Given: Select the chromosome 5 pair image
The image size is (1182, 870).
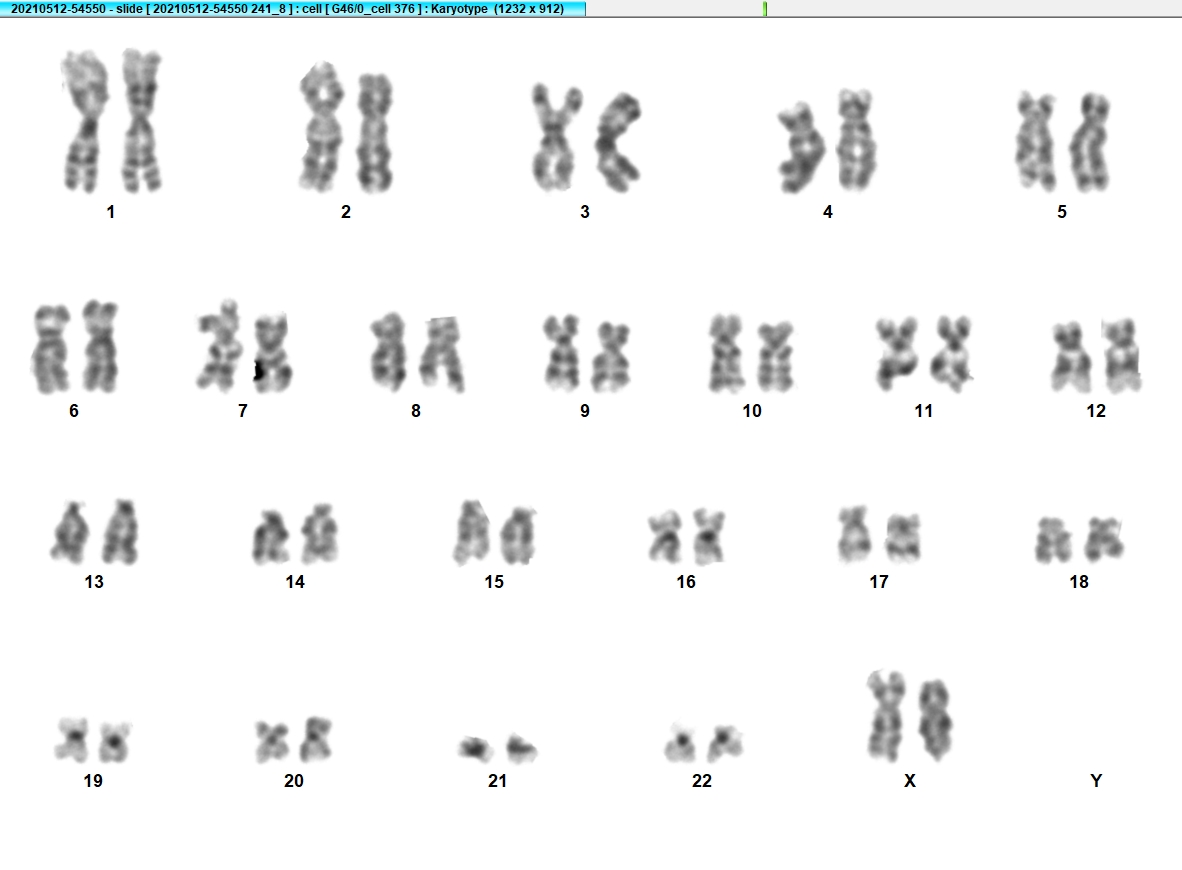Looking at the screenshot, I should [x=1063, y=141].
